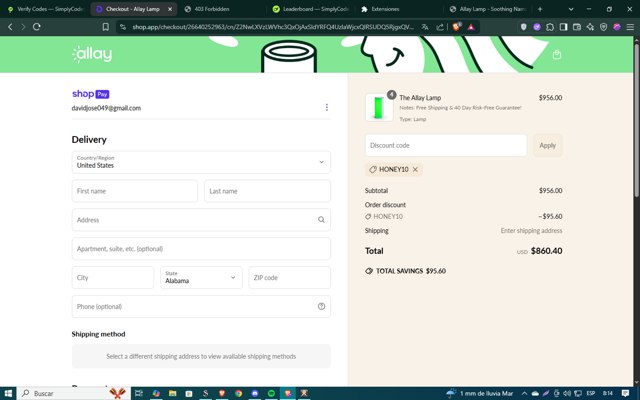Open the cart bag icon in the header
Screen dimensions: 640x400
tap(557, 55)
